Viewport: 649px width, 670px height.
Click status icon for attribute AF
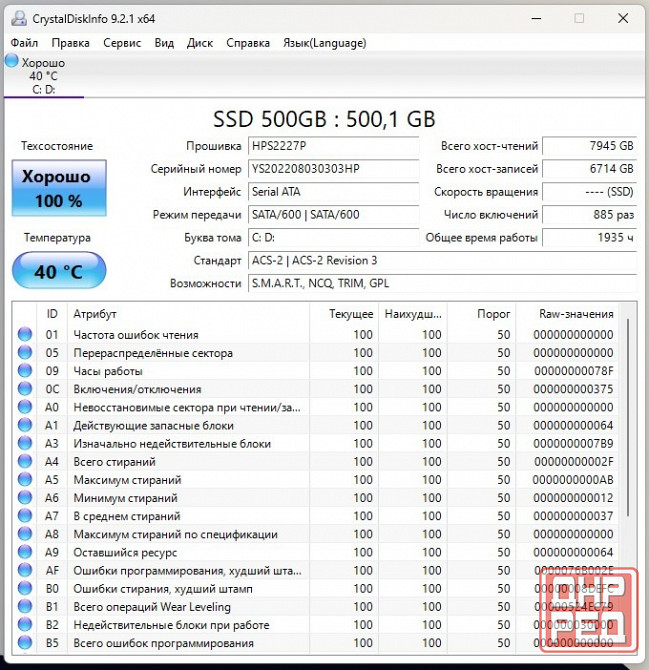tap(25, 570)
